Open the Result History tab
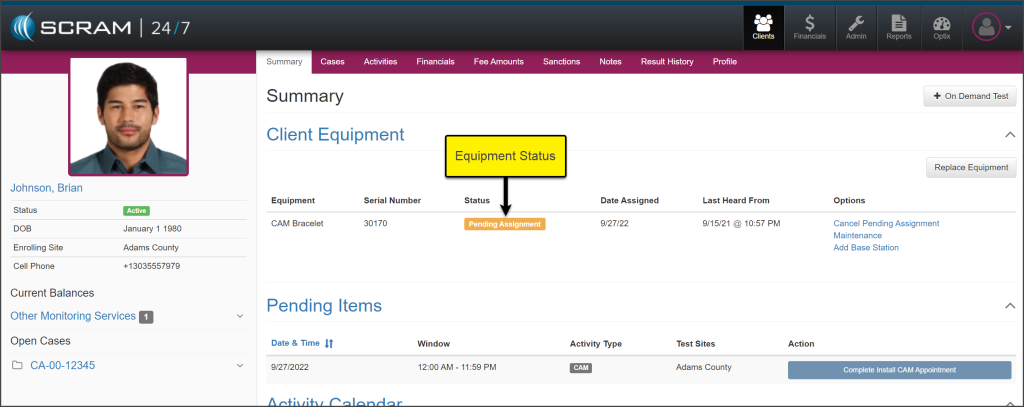This screenshot has height=407, width=1024. [667, 62]
